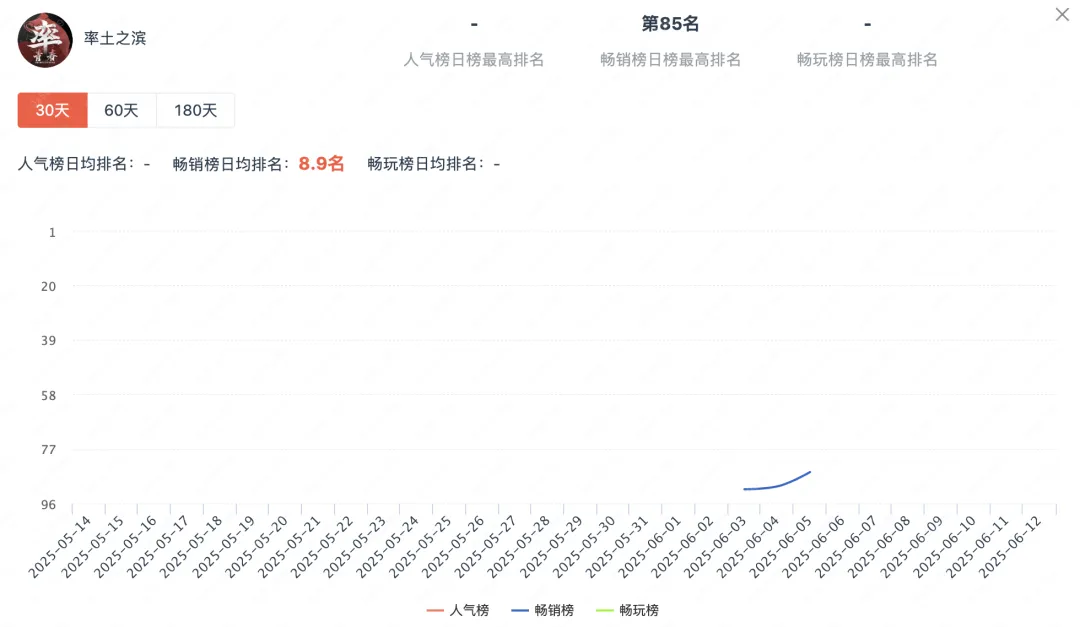Click the 人气榜日榜最高排名 label

474,60
